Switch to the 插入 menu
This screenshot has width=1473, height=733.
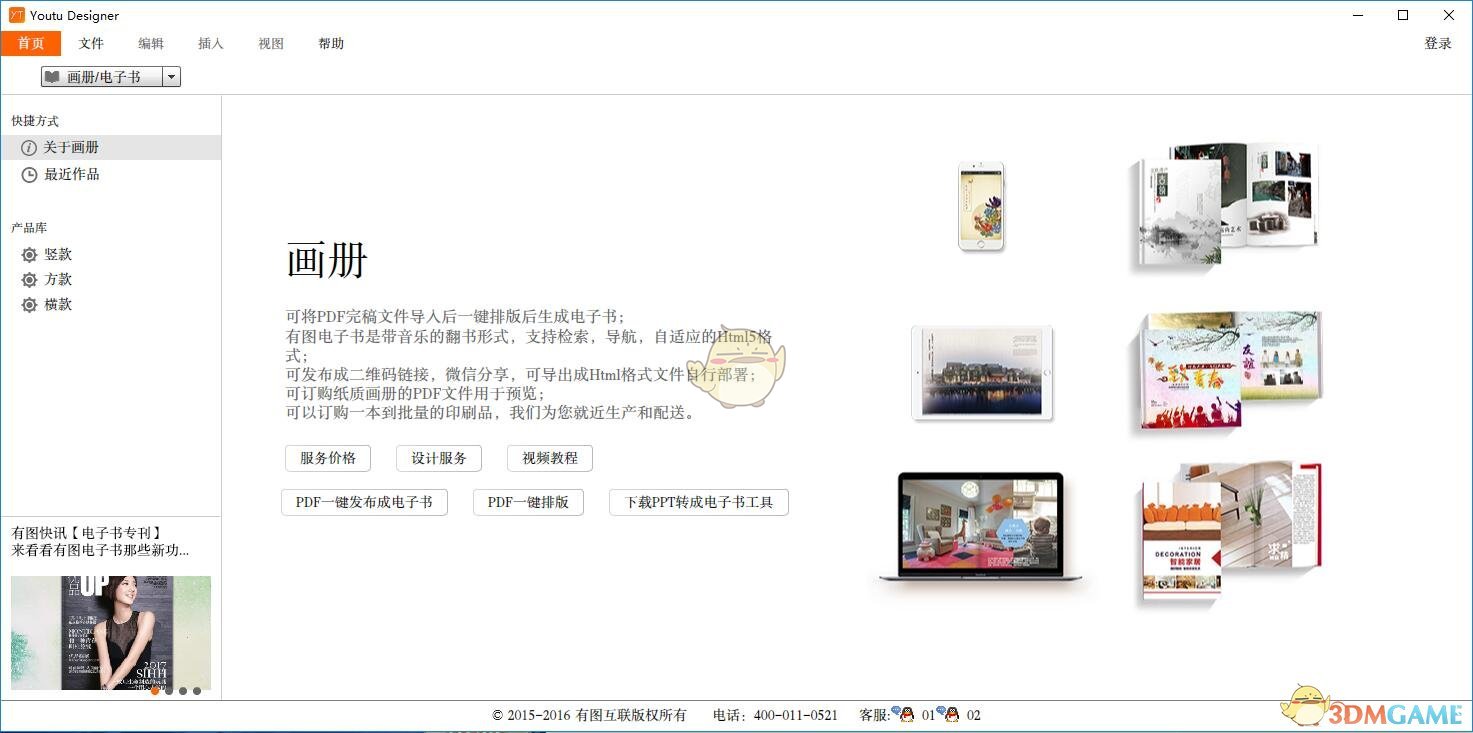click(x=210, y=43)
